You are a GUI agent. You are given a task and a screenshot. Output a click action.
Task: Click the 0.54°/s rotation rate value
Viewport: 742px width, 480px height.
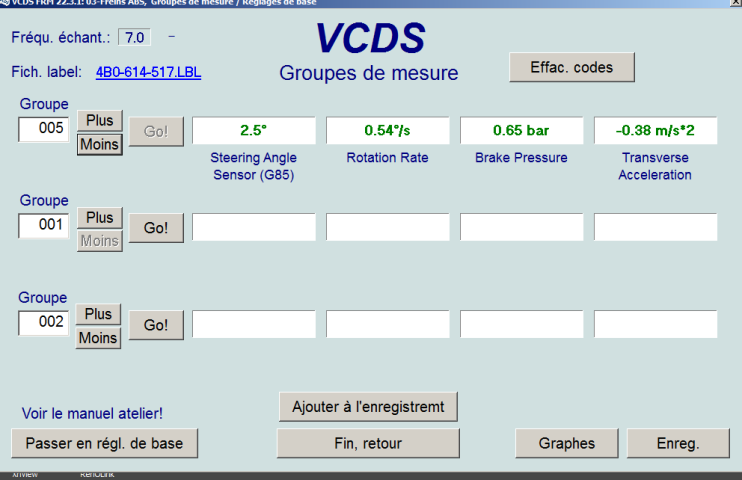(x=388, y=130)
